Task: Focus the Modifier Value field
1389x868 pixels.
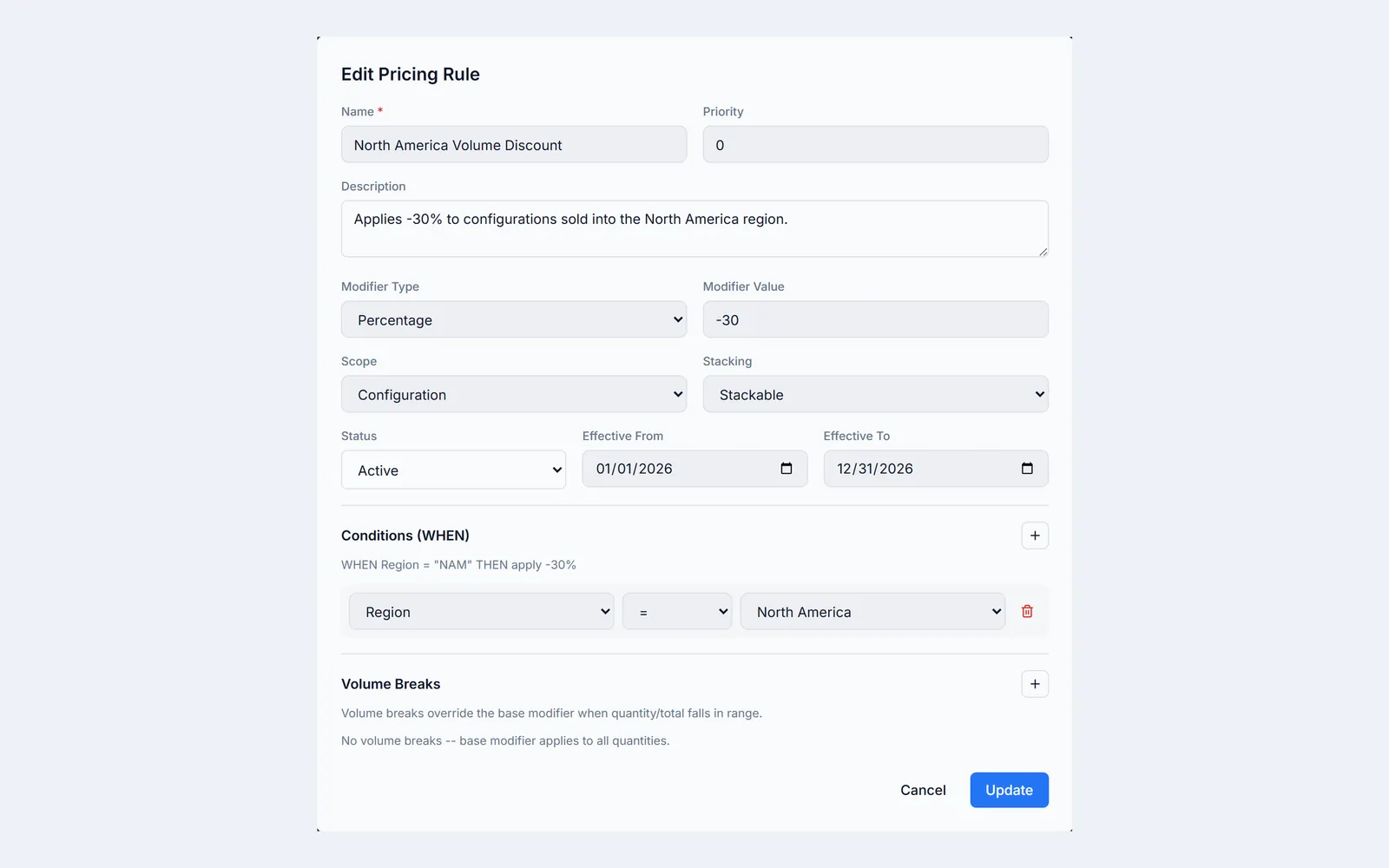Action: [876, 319]
